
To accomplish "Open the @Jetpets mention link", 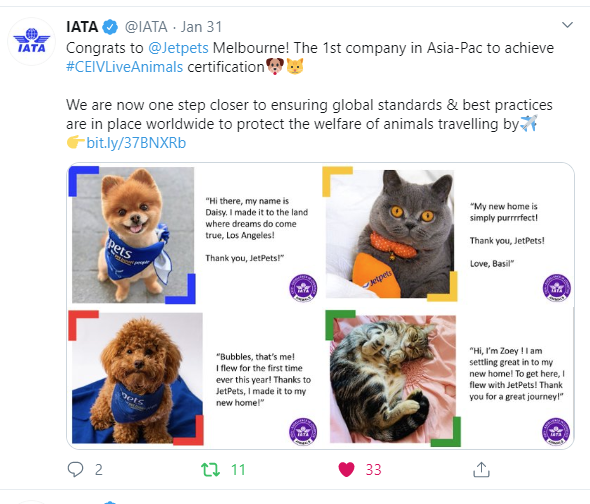I will click(178, 48).
